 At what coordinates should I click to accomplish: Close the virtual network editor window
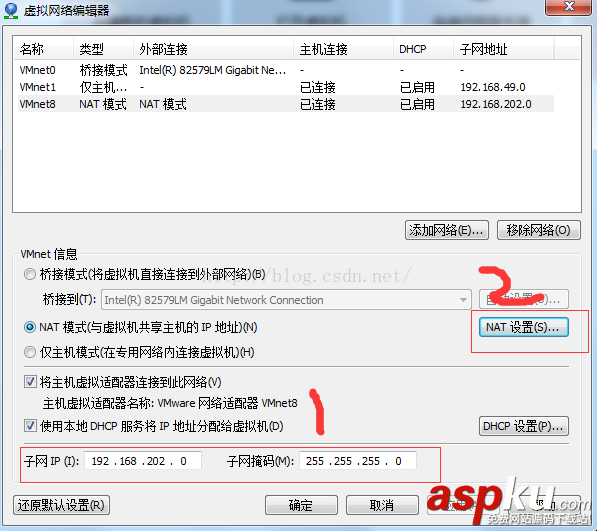click(x=568, y=6)
